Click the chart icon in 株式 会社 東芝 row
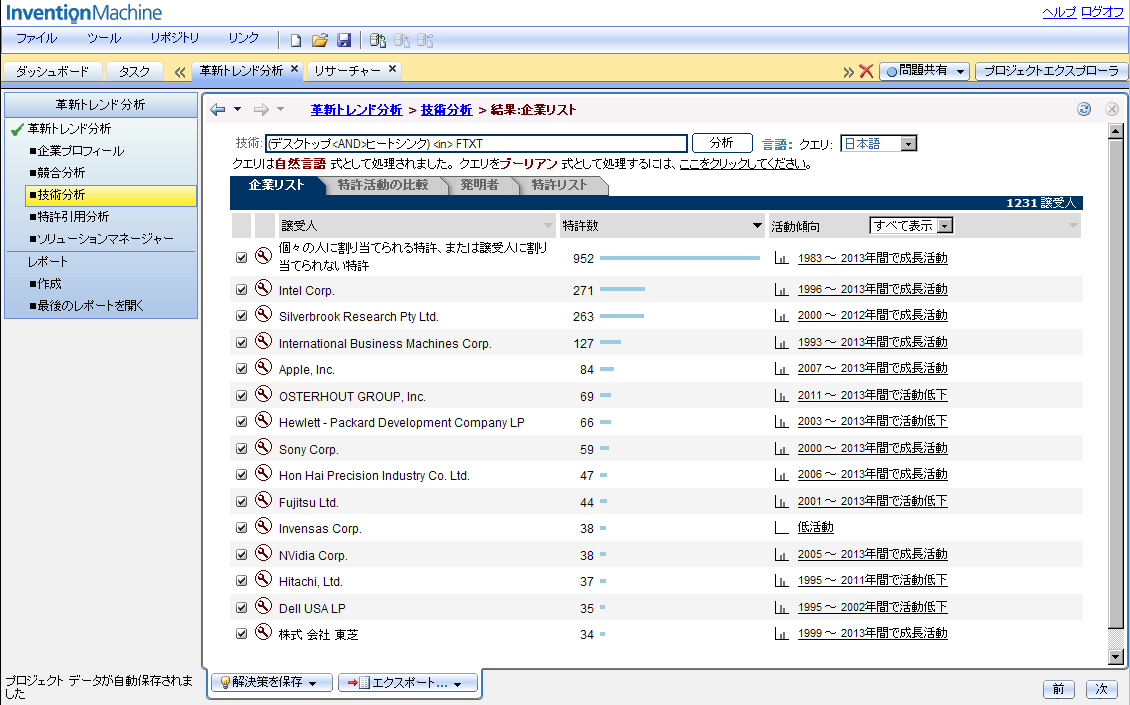The height and width of the screenshot is (705, 1130). point(781,634)
